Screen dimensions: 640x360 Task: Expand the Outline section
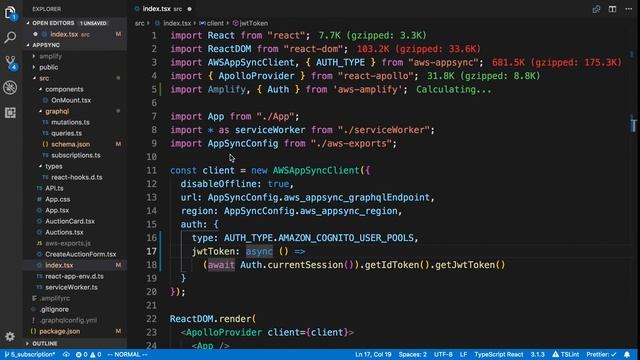75,343
